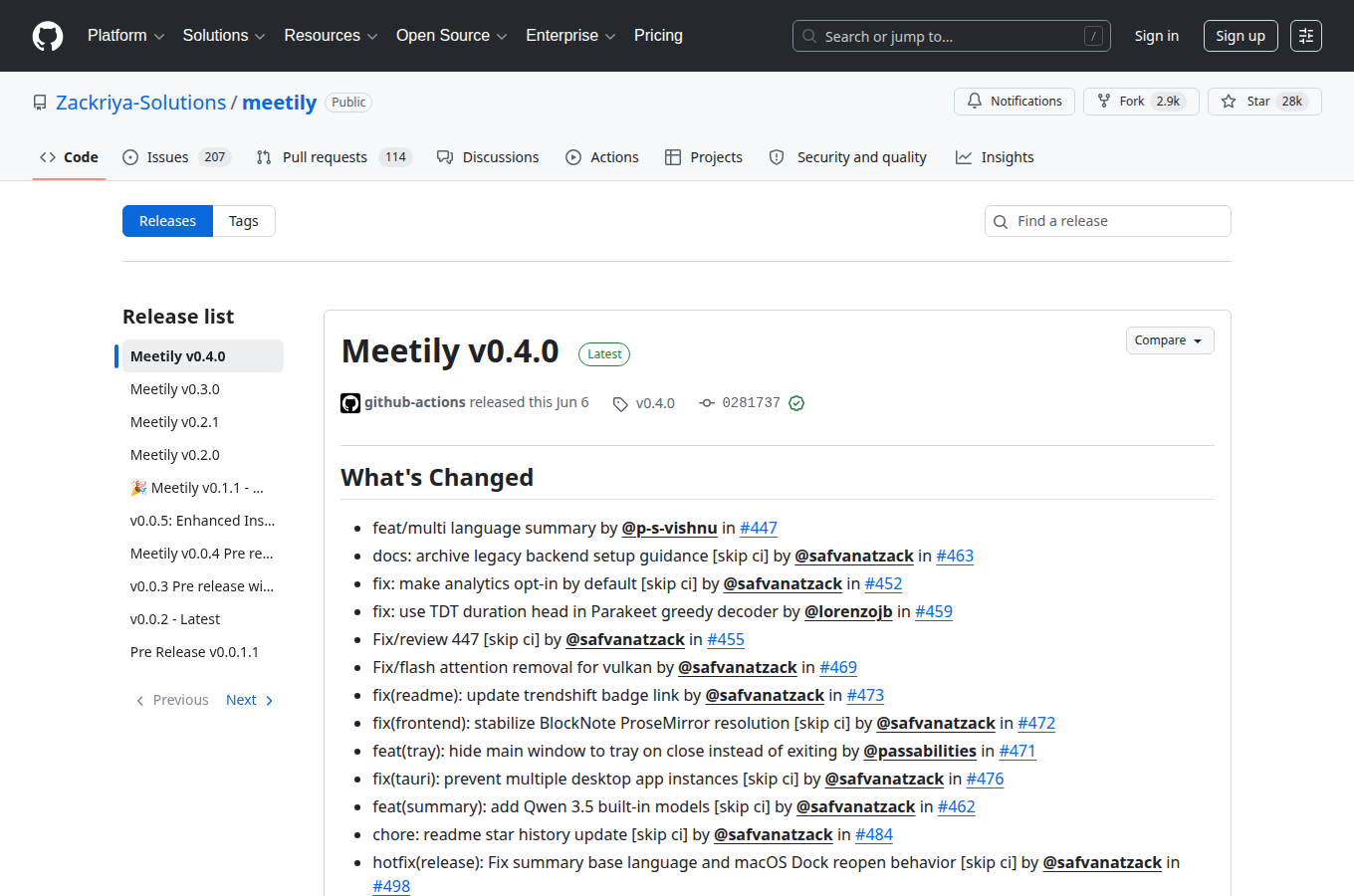Open the Pull requests tab
1354x896 pixels.
[334, 157]
